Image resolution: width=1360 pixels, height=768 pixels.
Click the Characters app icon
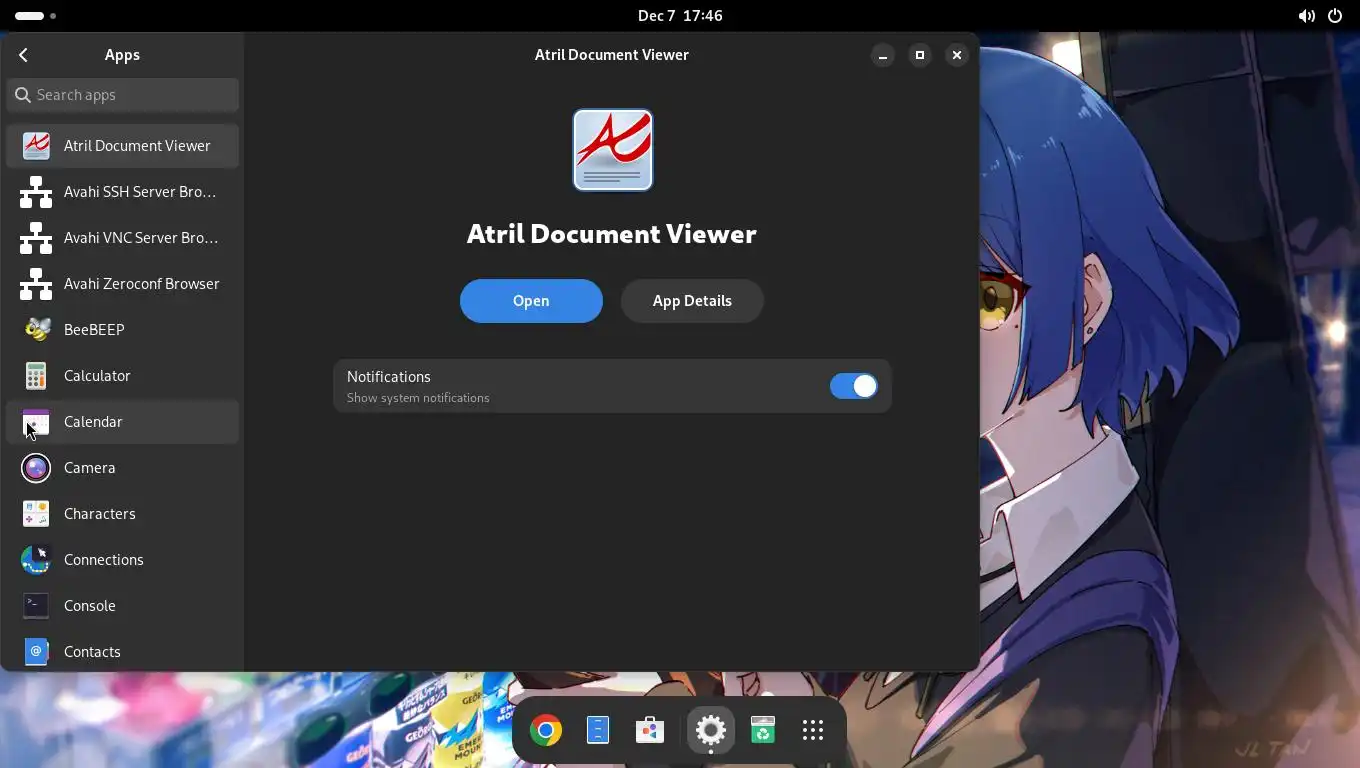(36, 514)
